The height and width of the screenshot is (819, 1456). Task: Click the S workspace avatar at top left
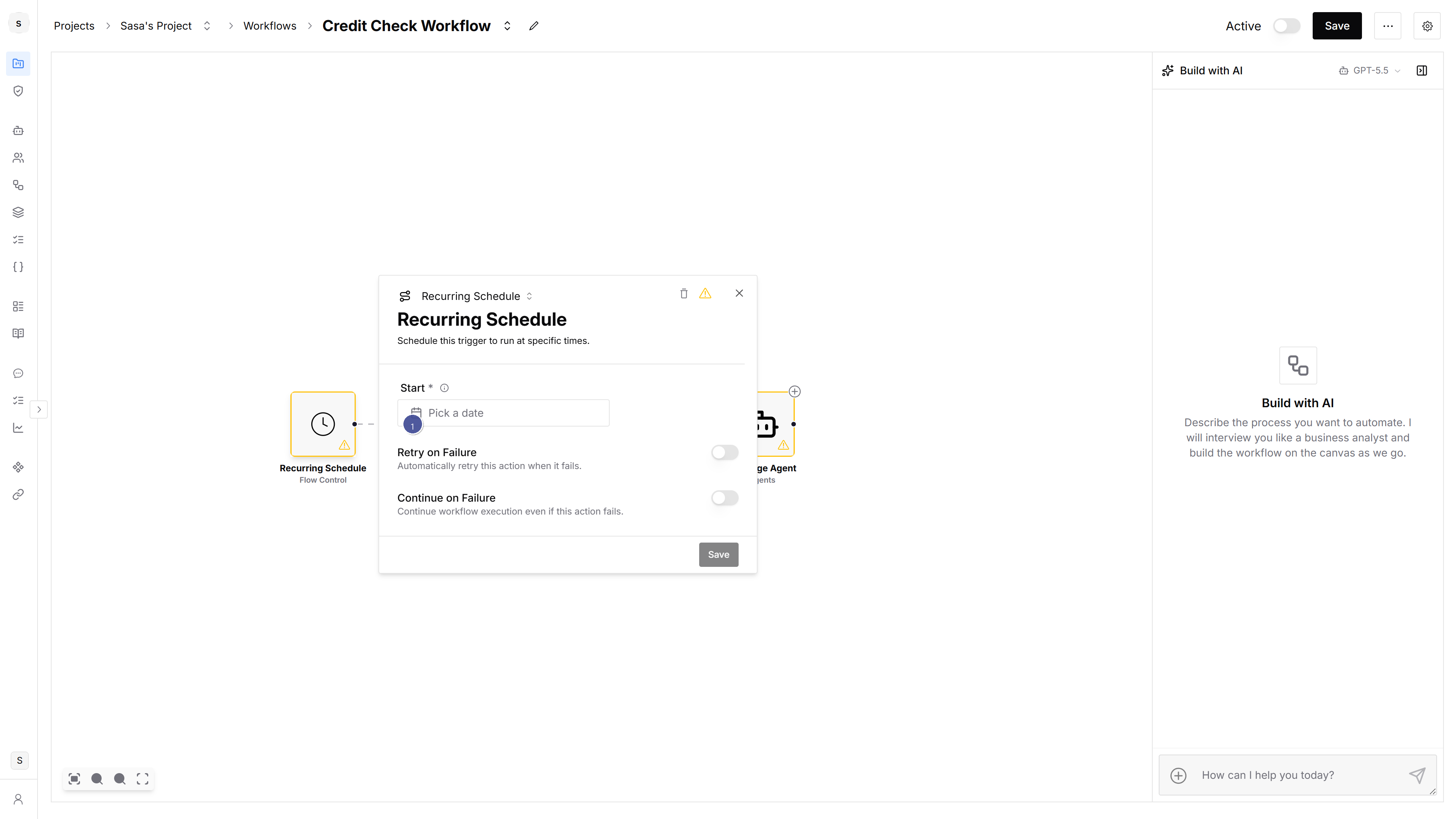[x=19, y=23]
